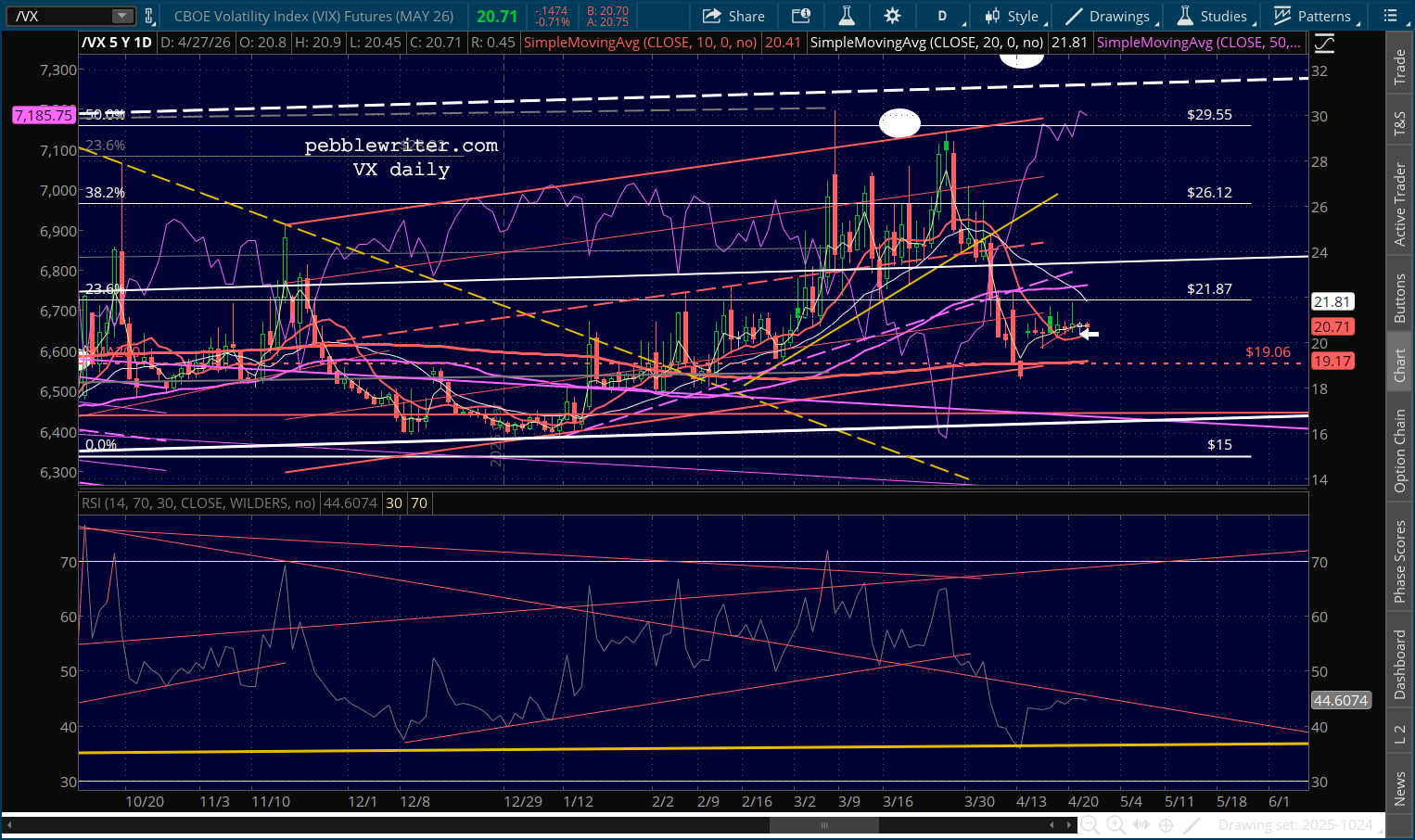Open the flask-shaped tool icon
This screenshot has width=1415, height=840.
846,16
